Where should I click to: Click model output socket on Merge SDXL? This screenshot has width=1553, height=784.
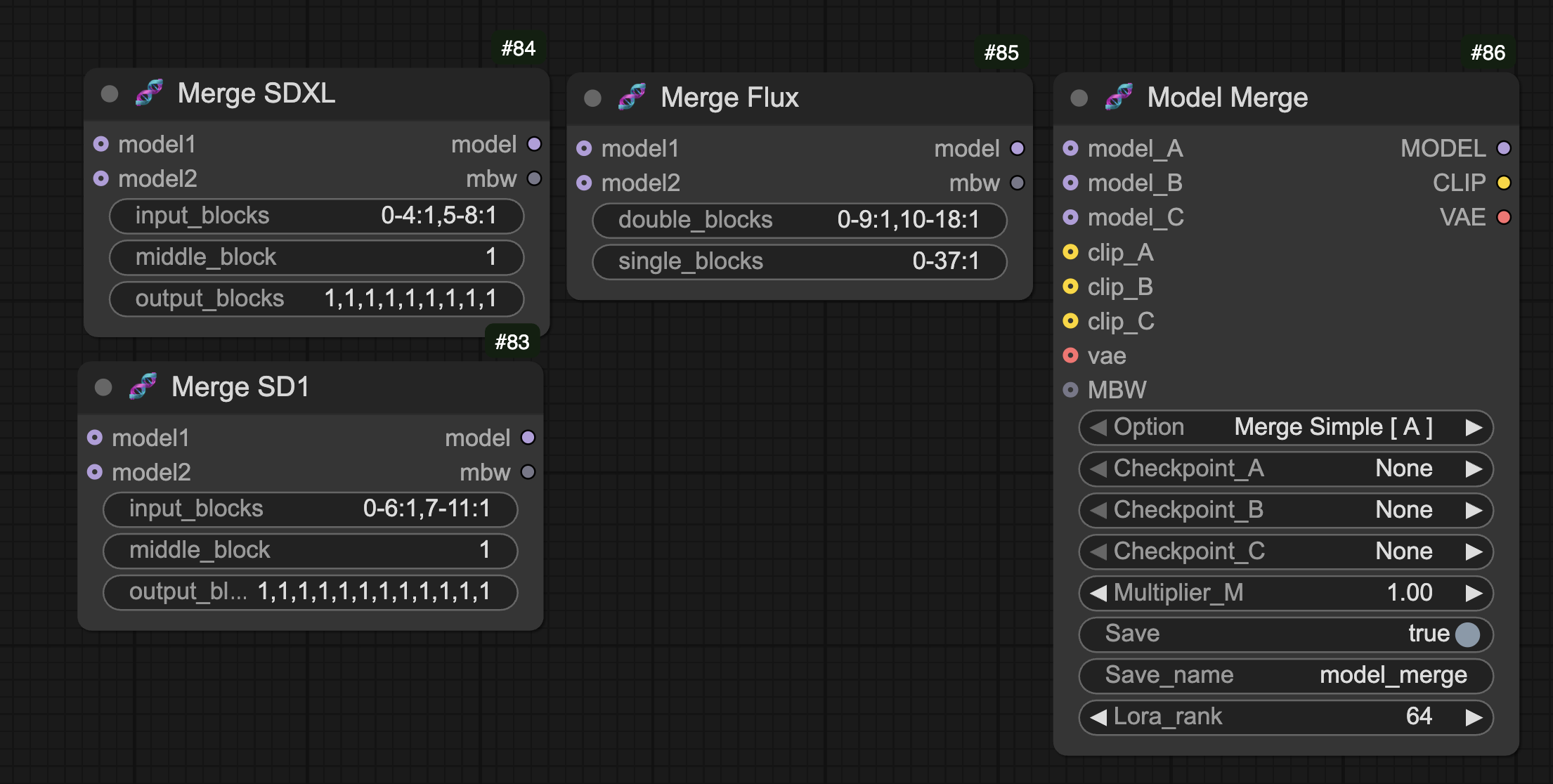pyautogui.click(x=534, y=144)
